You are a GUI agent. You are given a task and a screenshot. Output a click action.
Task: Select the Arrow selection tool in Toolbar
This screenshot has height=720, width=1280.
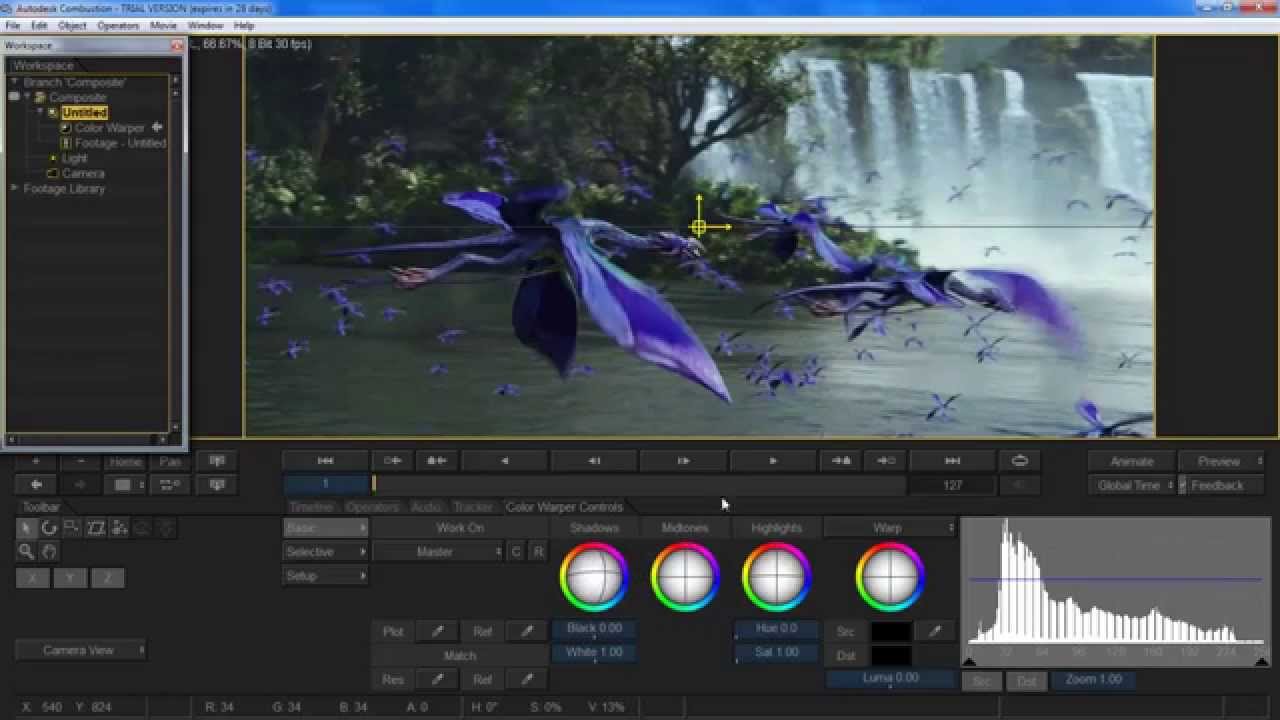coord(26,527)
